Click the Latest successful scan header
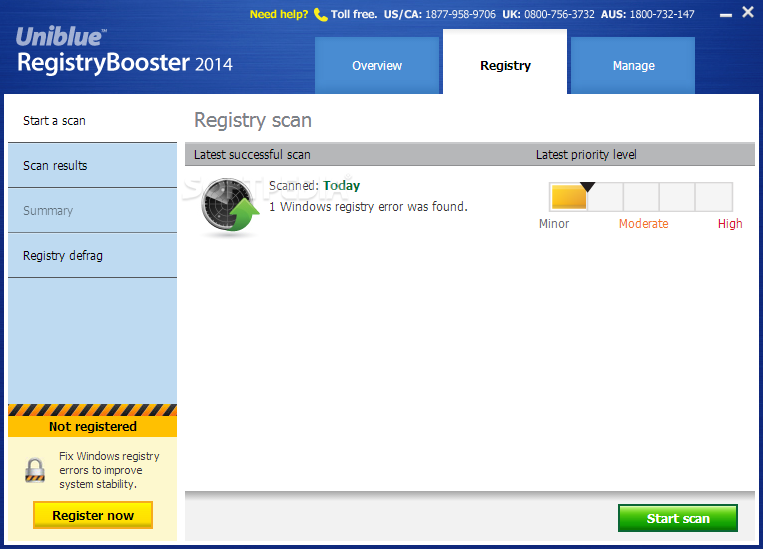Image resolution: width=763 pixels, height=549 pixels. tap(252, 155)
